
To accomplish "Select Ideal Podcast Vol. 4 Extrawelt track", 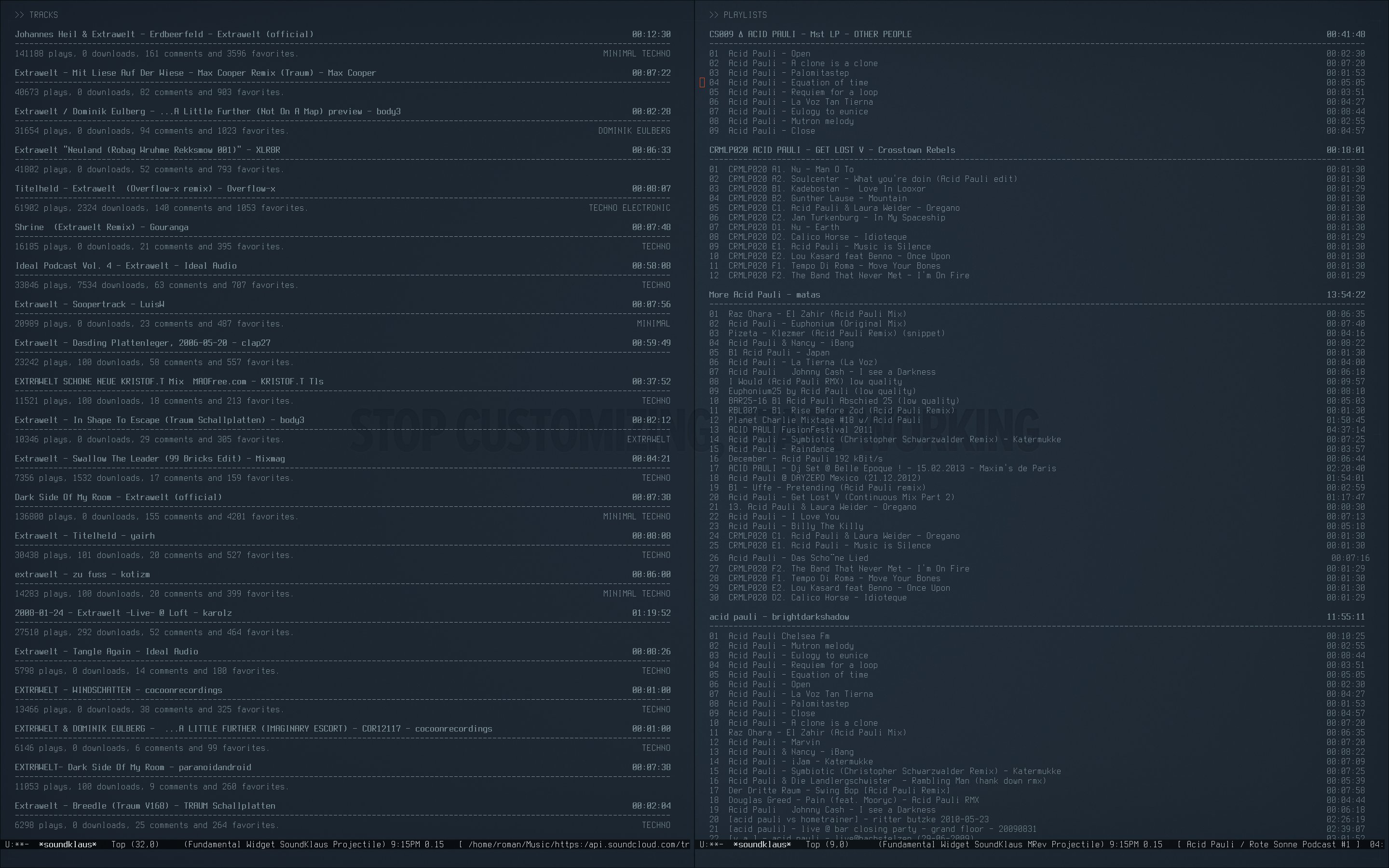I will (x=126, y=266).
